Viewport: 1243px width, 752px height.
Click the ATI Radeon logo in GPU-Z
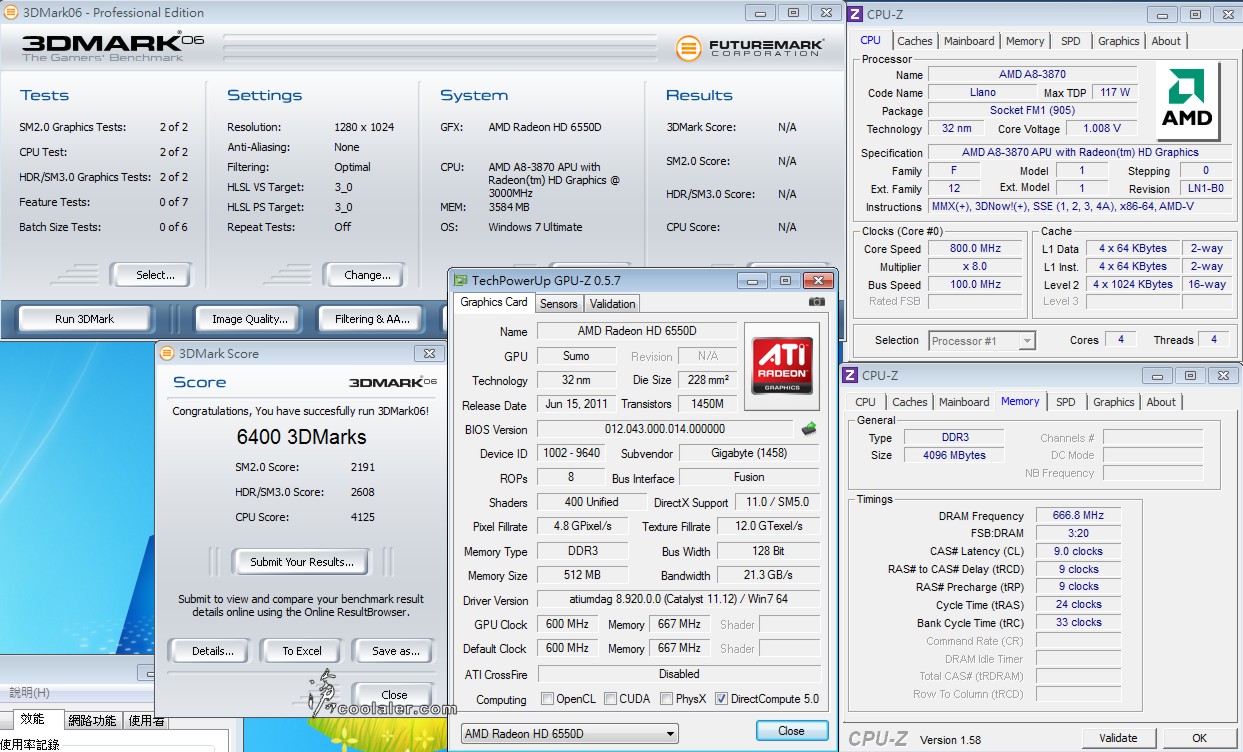[782, 366]
